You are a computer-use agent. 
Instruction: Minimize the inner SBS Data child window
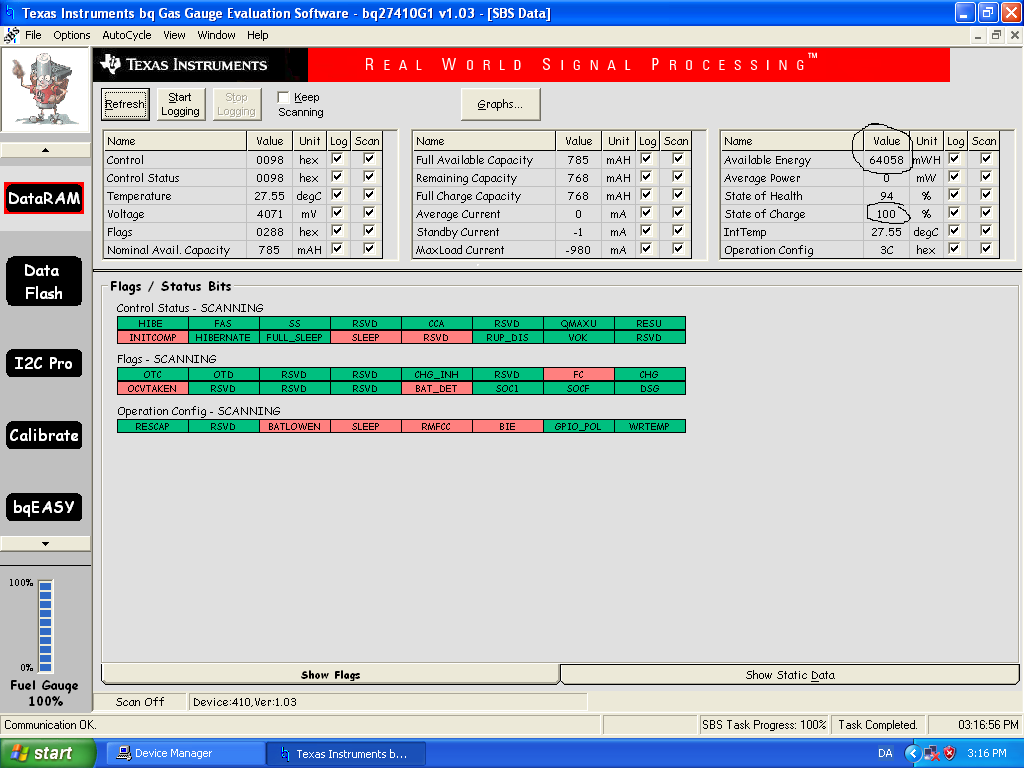click(978, 35)
